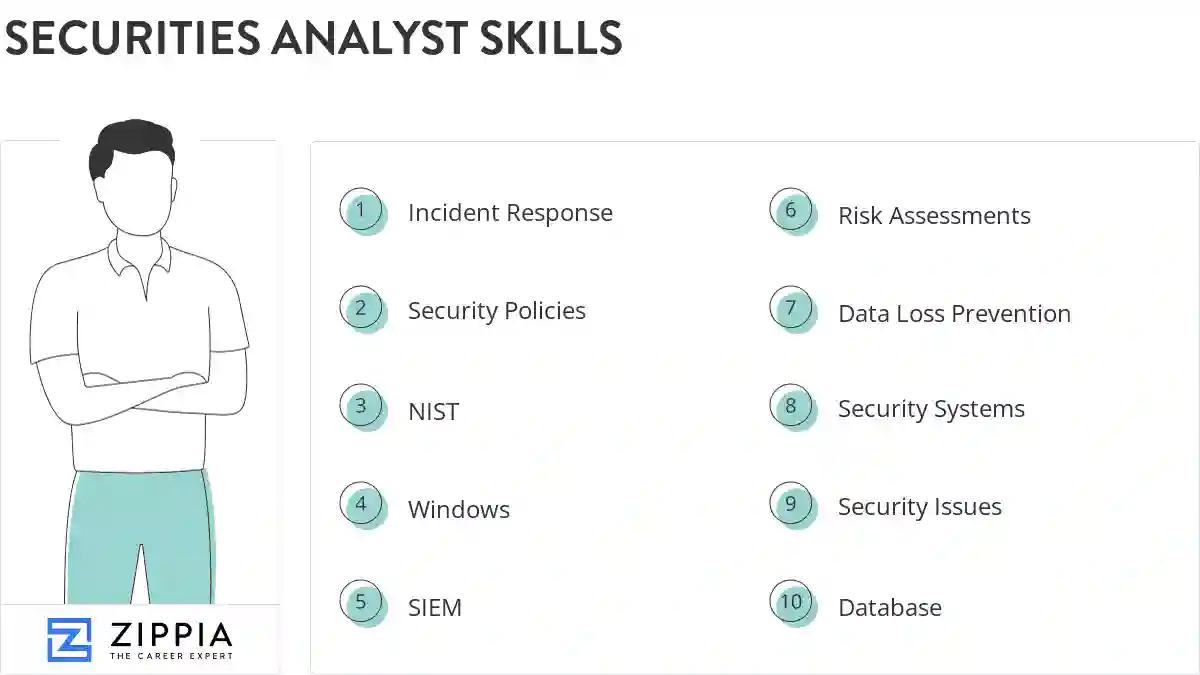1200x675 pixels.
Task: Click the Risk Assessments skill label
Action: [934, 216]
